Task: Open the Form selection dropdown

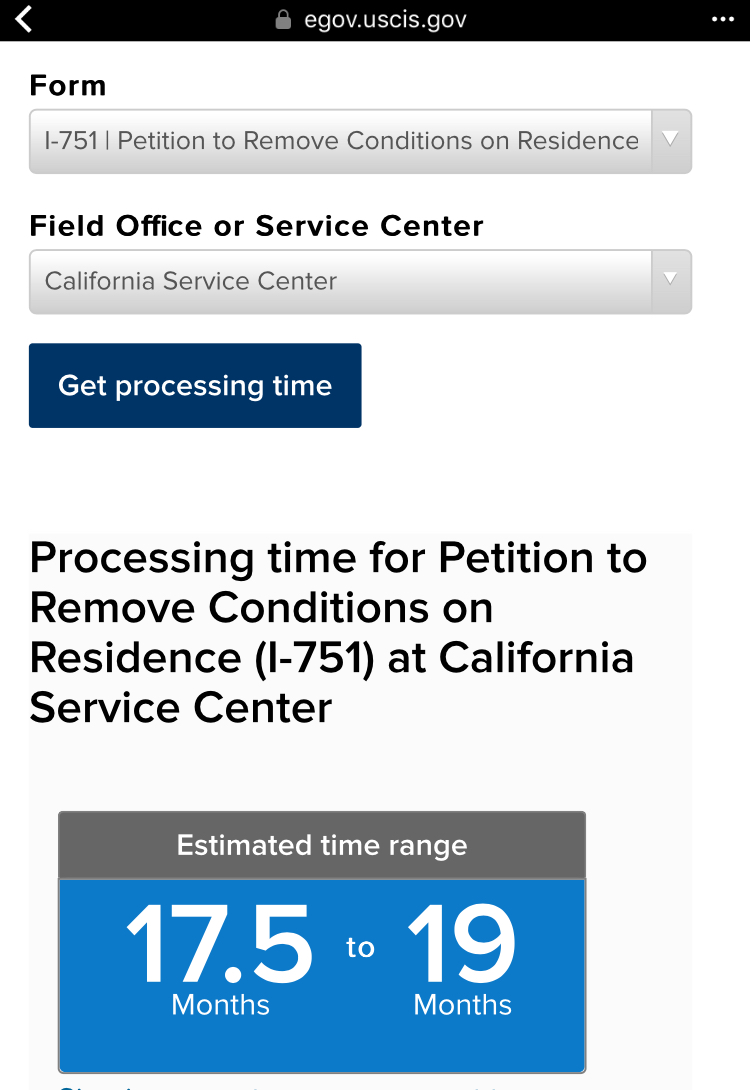Action: pos(360,141)
